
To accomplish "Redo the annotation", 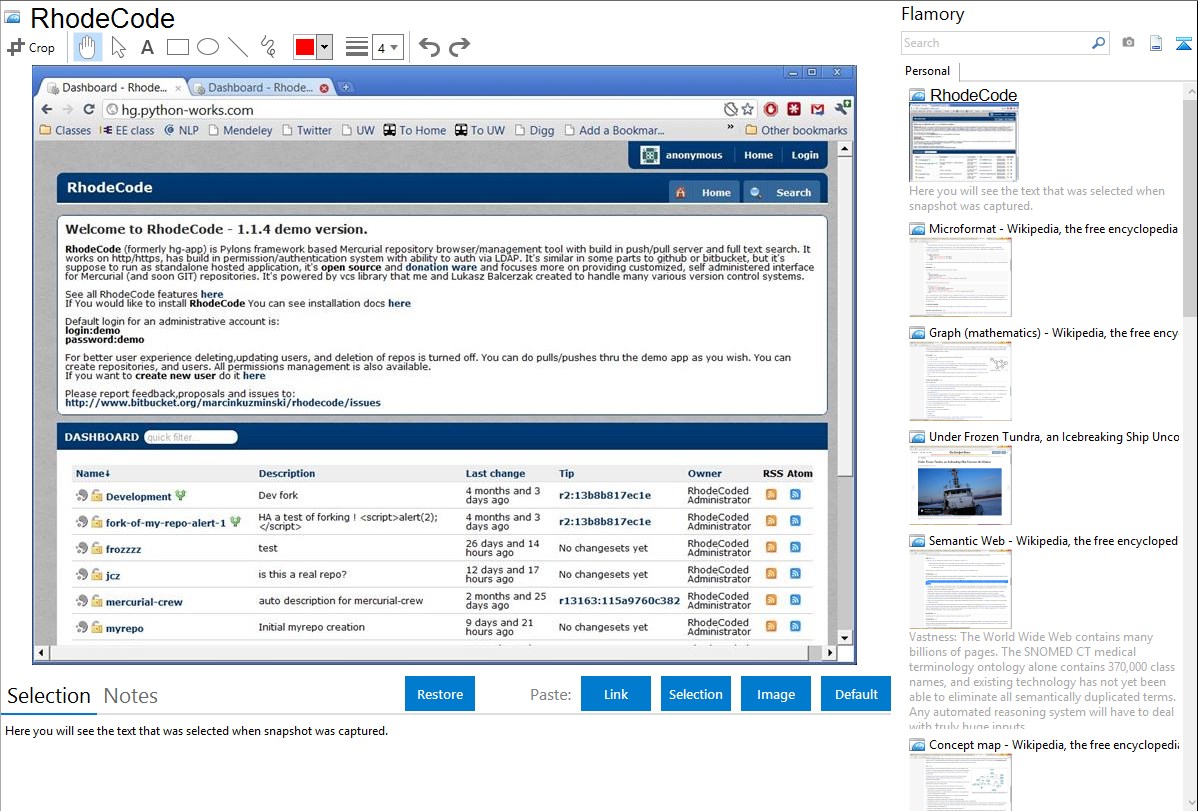I will (459, 47).
